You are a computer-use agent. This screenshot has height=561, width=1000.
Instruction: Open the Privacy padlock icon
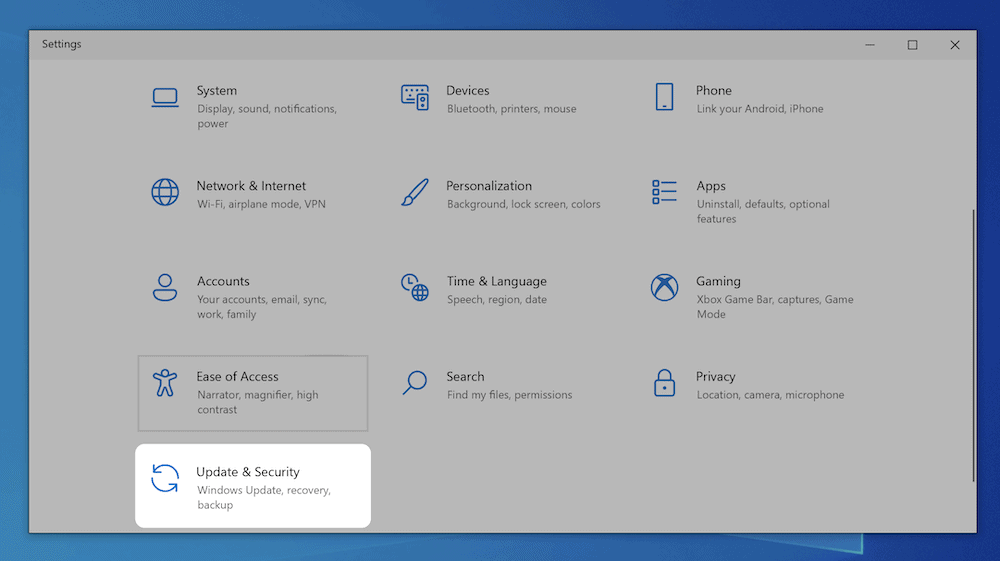664,383
